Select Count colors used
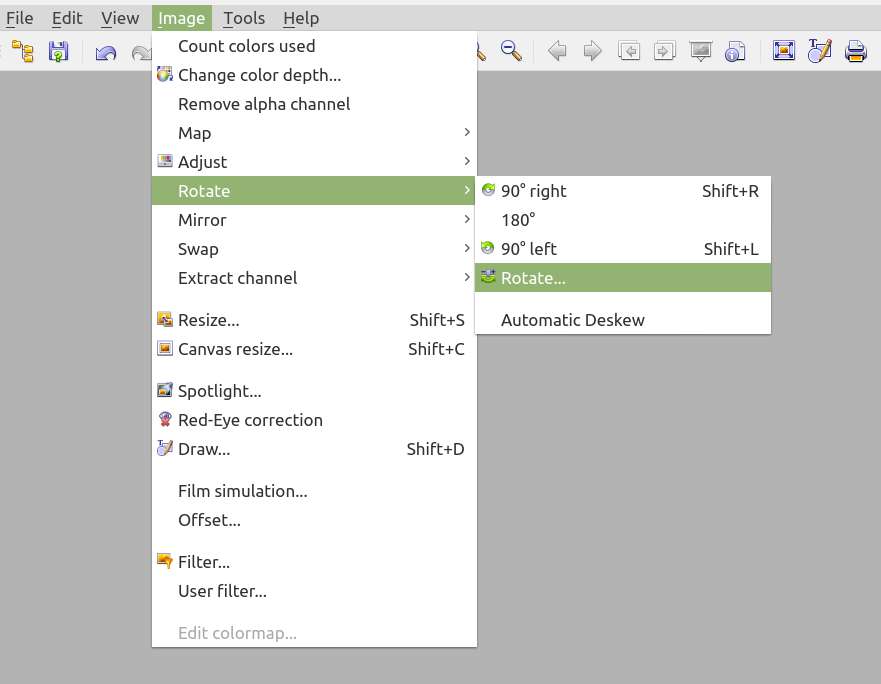 point(314,46)
